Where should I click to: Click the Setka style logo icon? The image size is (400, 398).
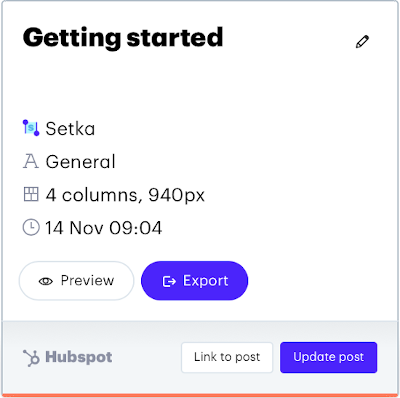[31, 128]
